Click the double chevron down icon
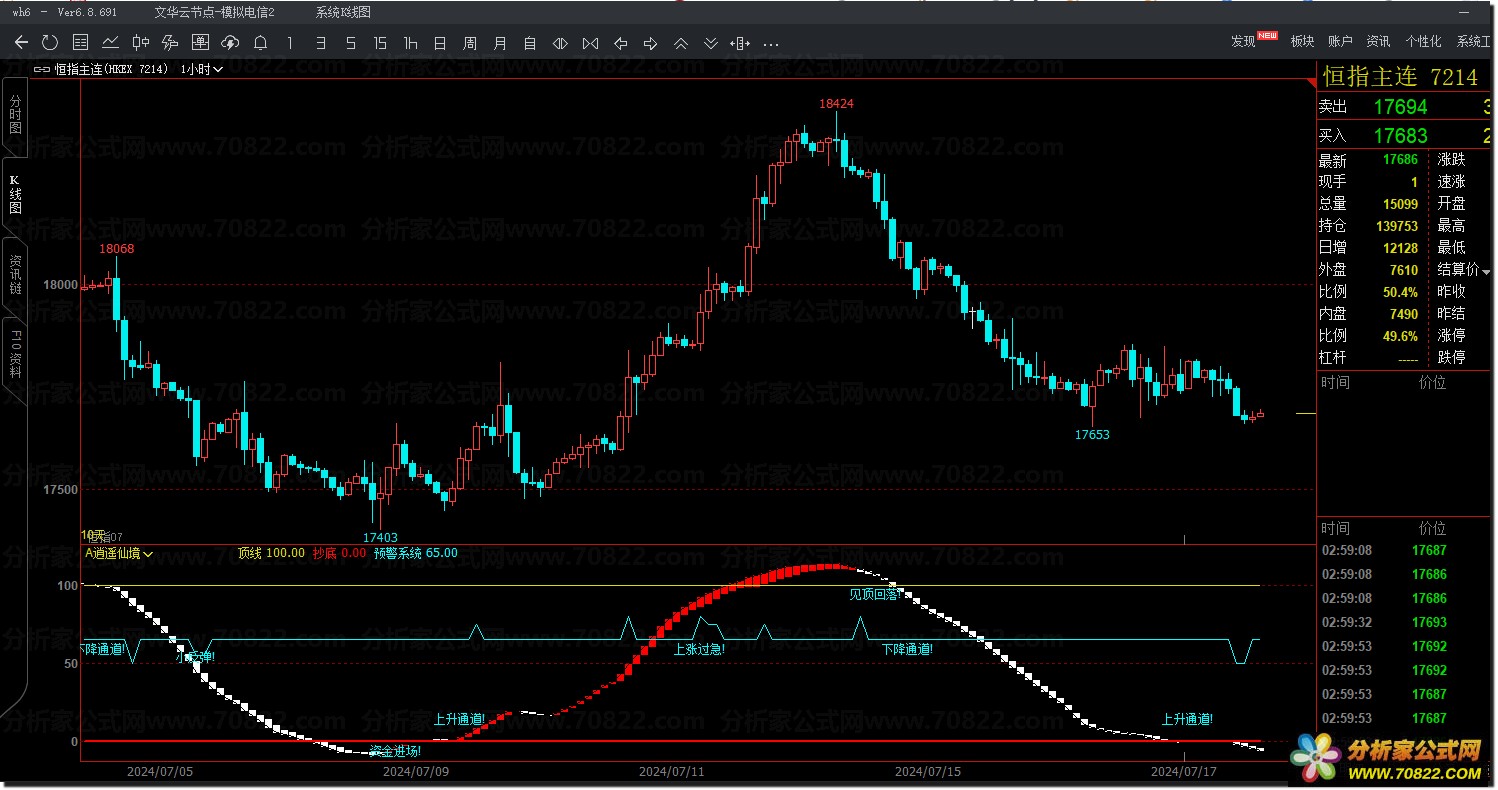Viewport: 1498px width, 790px height. click(x=711, y=43)
